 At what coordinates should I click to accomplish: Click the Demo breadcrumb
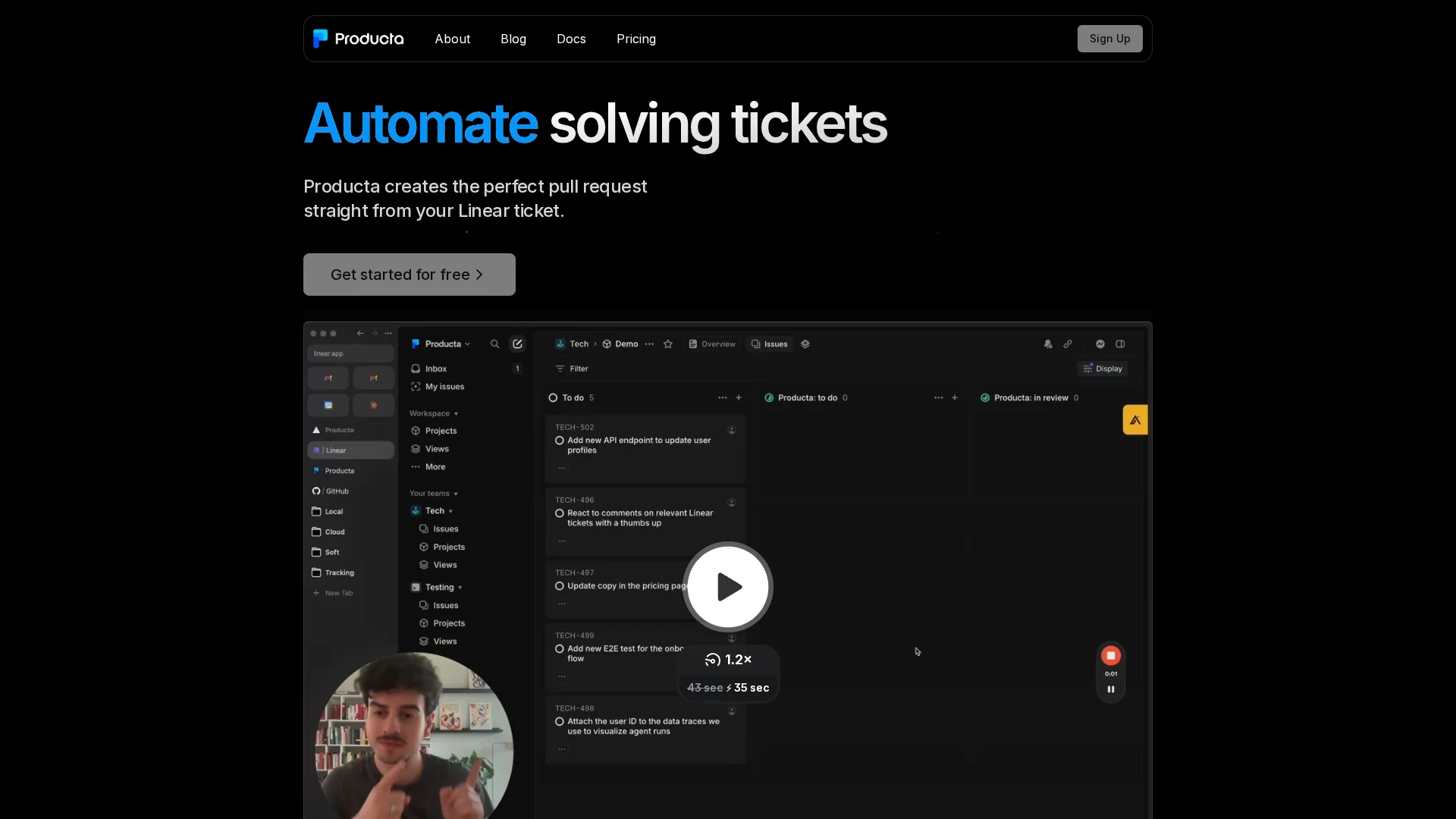620,344
